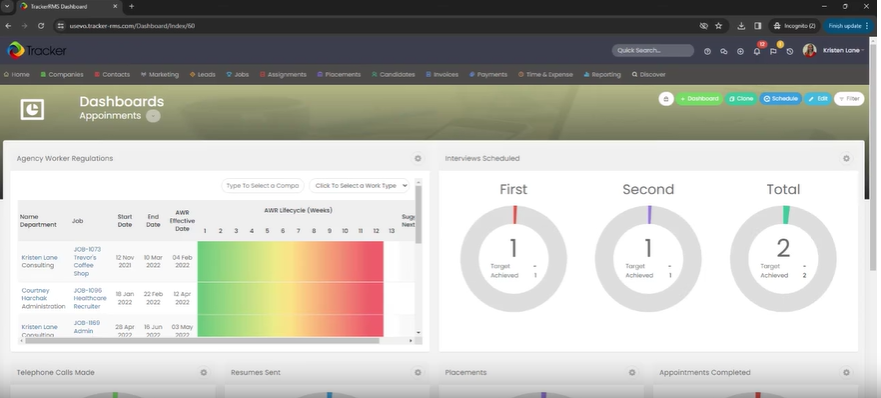The height and width of the screenshot is (398, 881).
Task: Click the AWR table vertical scrollbar
Action: click(418, 214)
